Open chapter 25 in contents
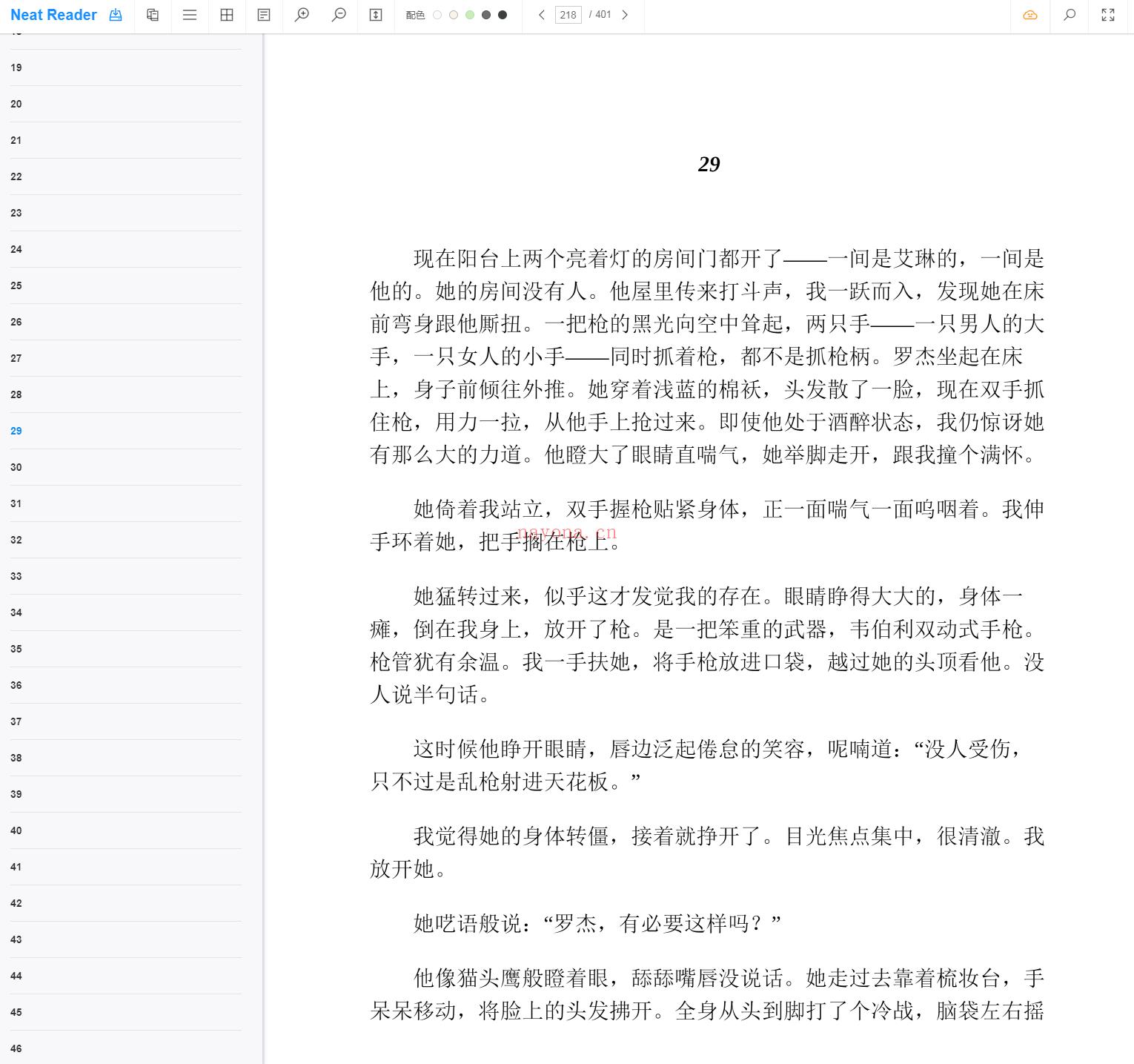The width and height of the screenshot is (1134, 1064). click(126, 285)
